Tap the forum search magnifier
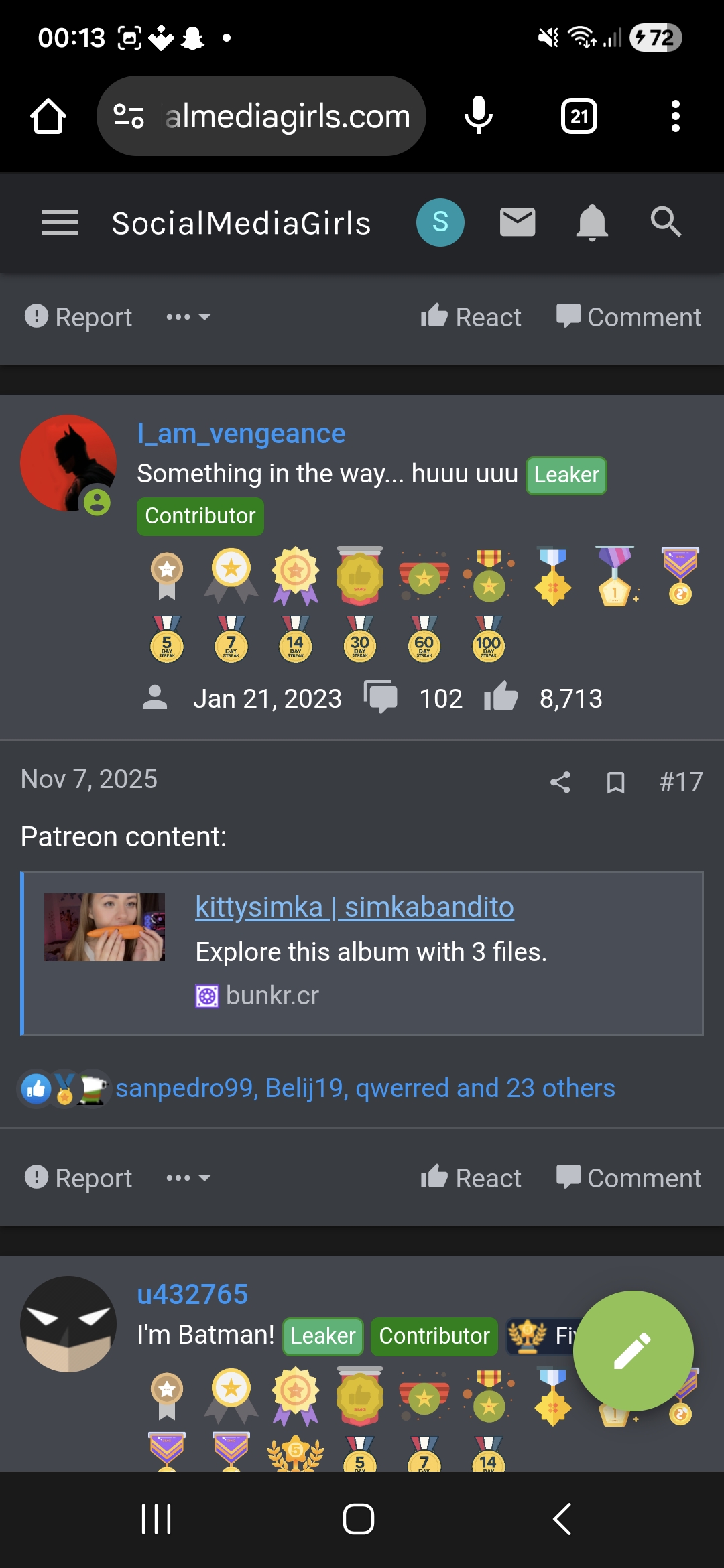This screenshot has height=1568, width=724. 666,222
